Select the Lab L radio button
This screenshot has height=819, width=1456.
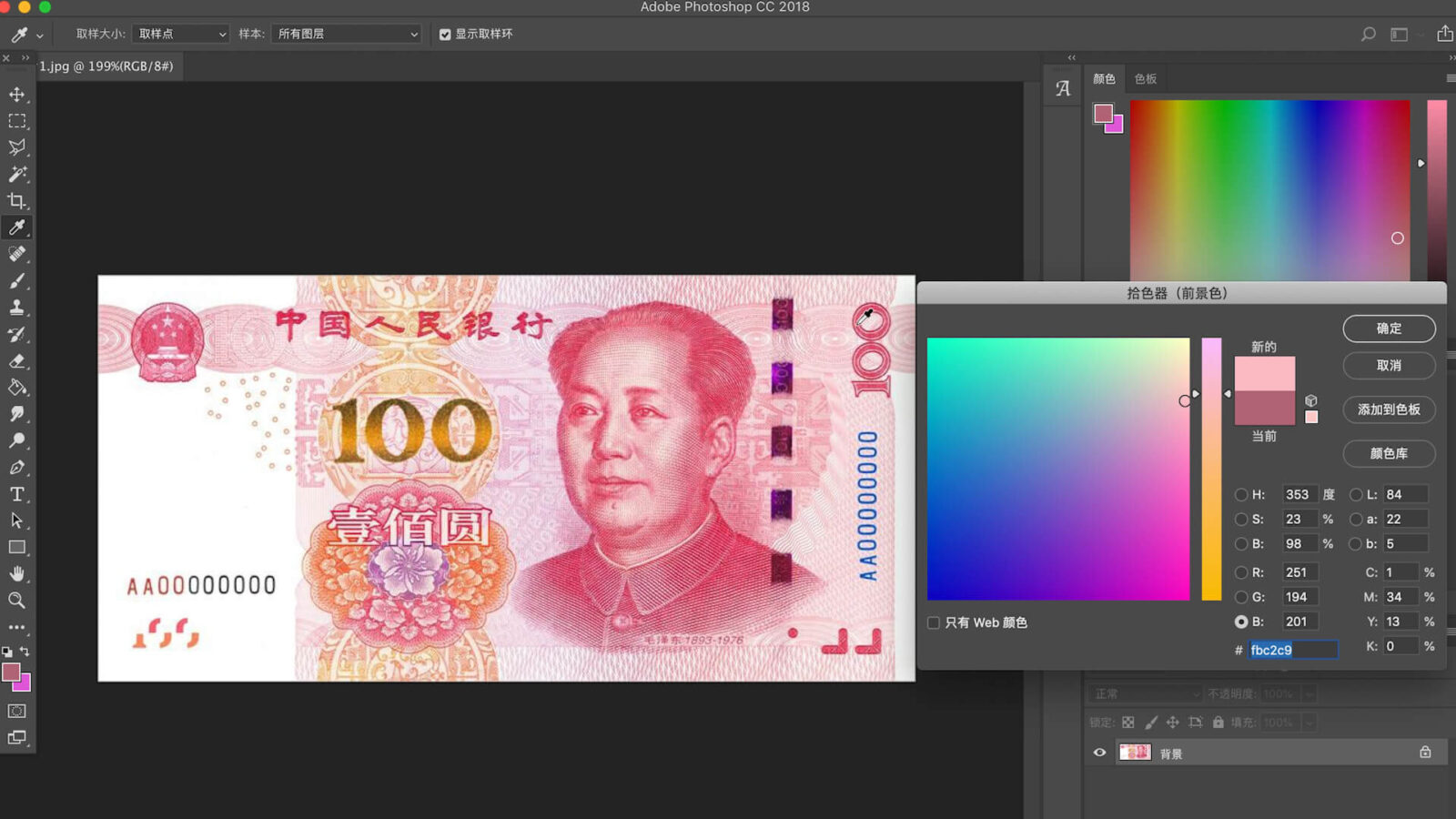pos(1356,494)
